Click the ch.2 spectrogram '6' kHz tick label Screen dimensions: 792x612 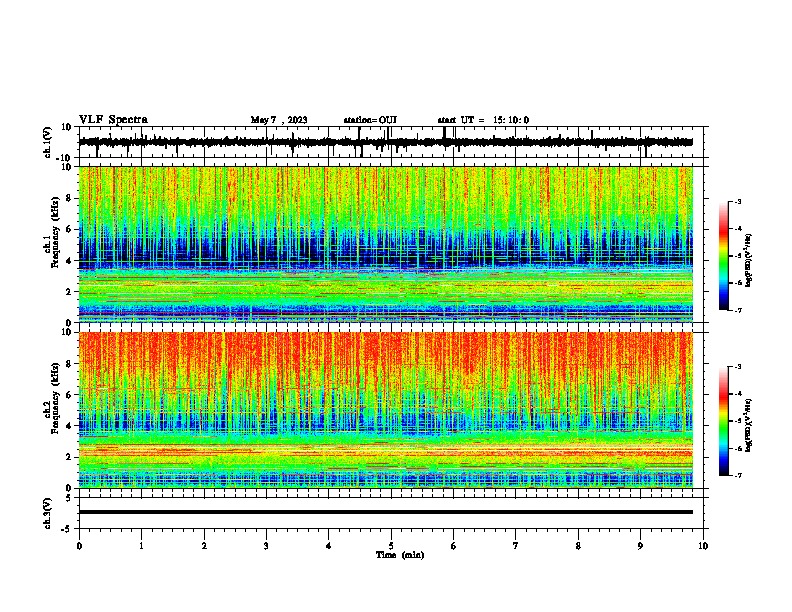69,395
